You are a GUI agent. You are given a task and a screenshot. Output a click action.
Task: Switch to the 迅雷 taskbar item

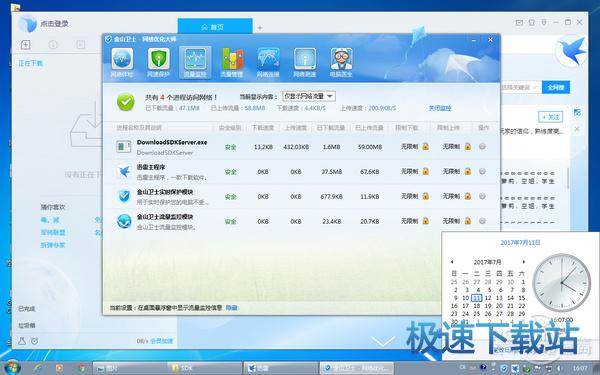click(281, 368)
